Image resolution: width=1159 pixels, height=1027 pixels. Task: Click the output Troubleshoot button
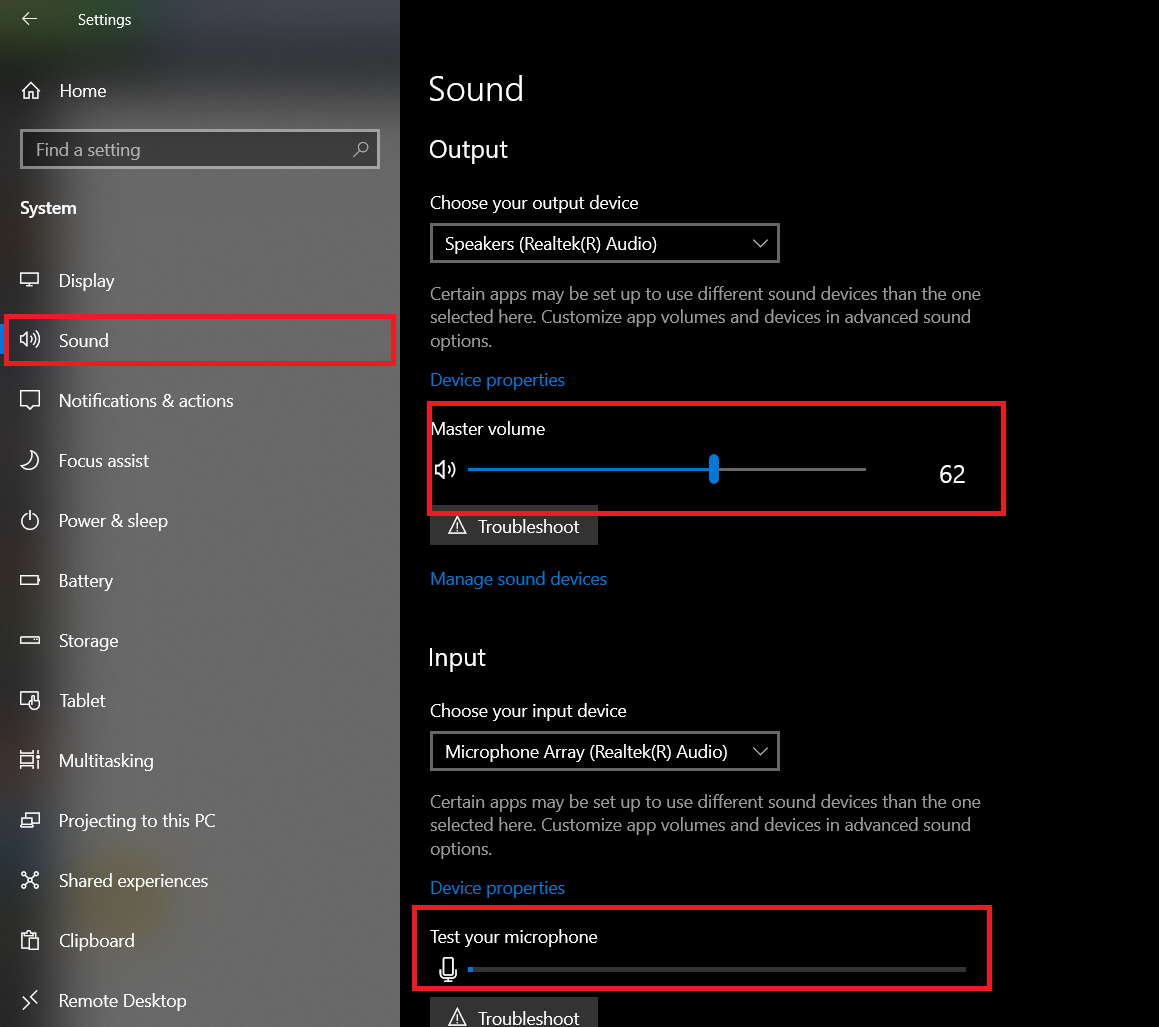coord(514,527)
